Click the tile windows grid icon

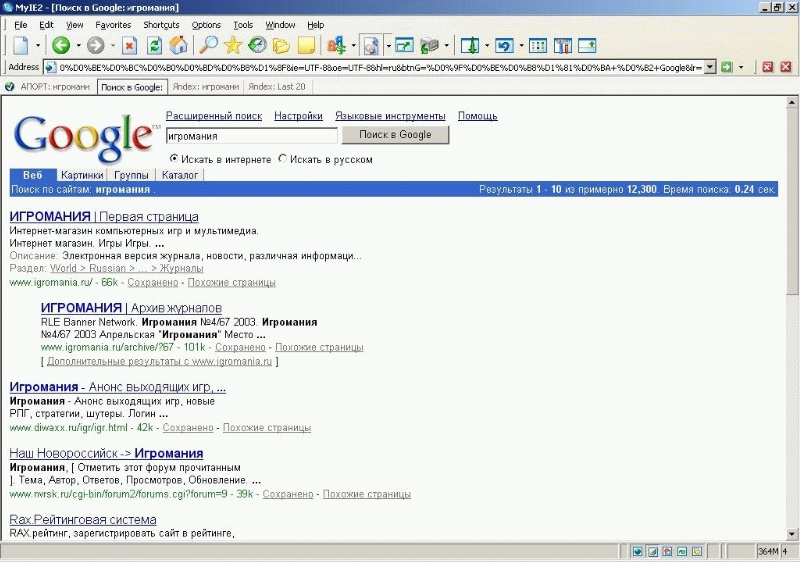click(538, 46)
